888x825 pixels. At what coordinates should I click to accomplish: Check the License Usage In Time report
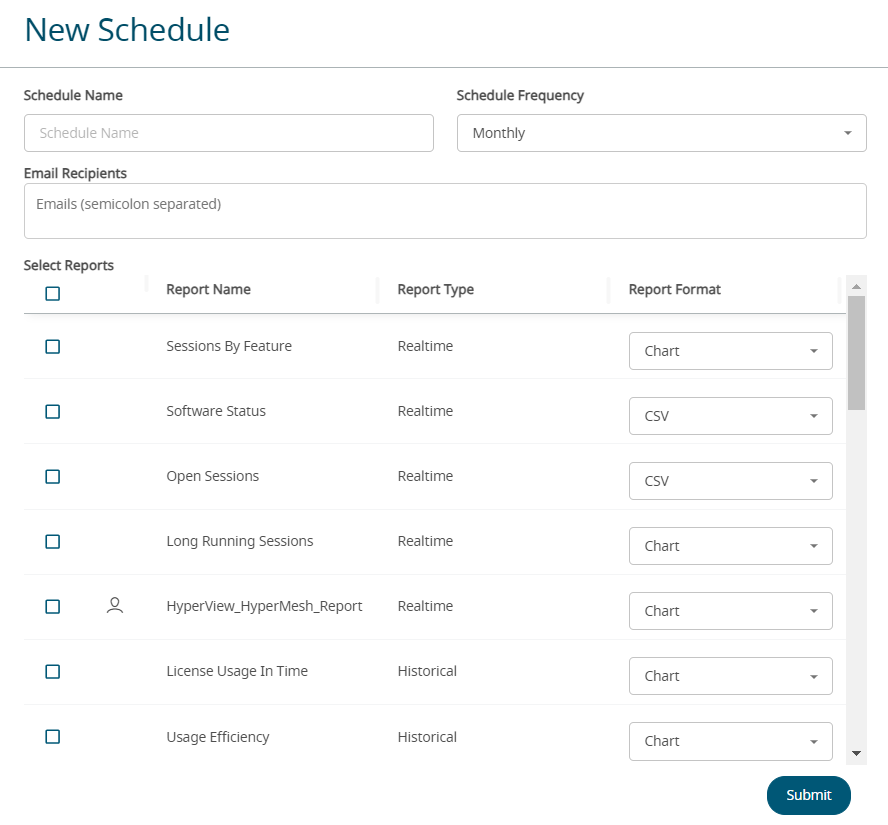click(x=53, y=672)
